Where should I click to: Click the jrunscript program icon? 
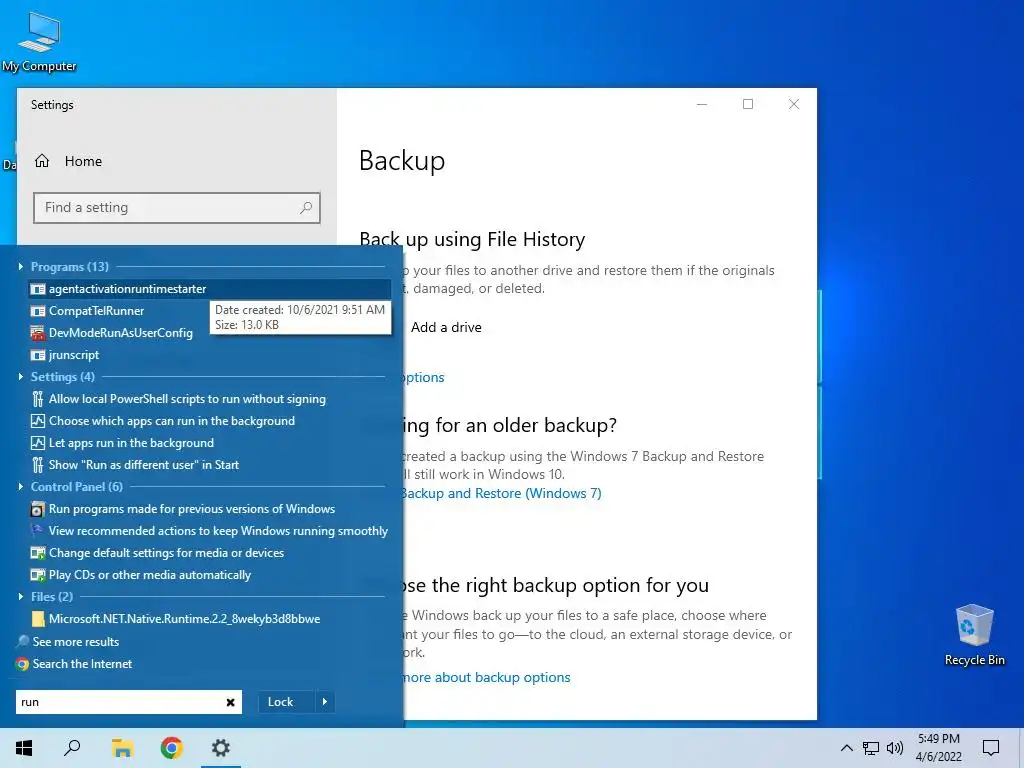pyautogui.click(x=38, y=355)
